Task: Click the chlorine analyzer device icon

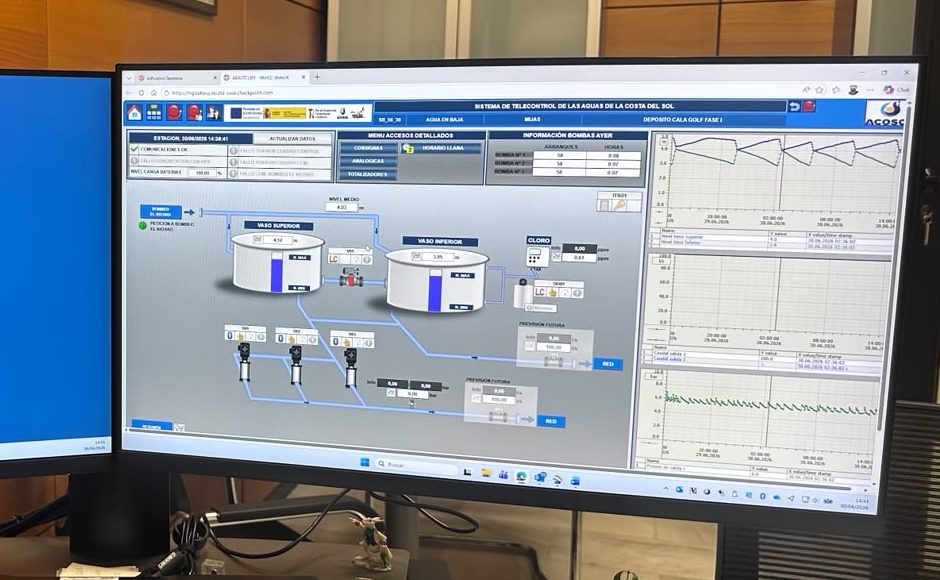Action: [x=537, y=257]
